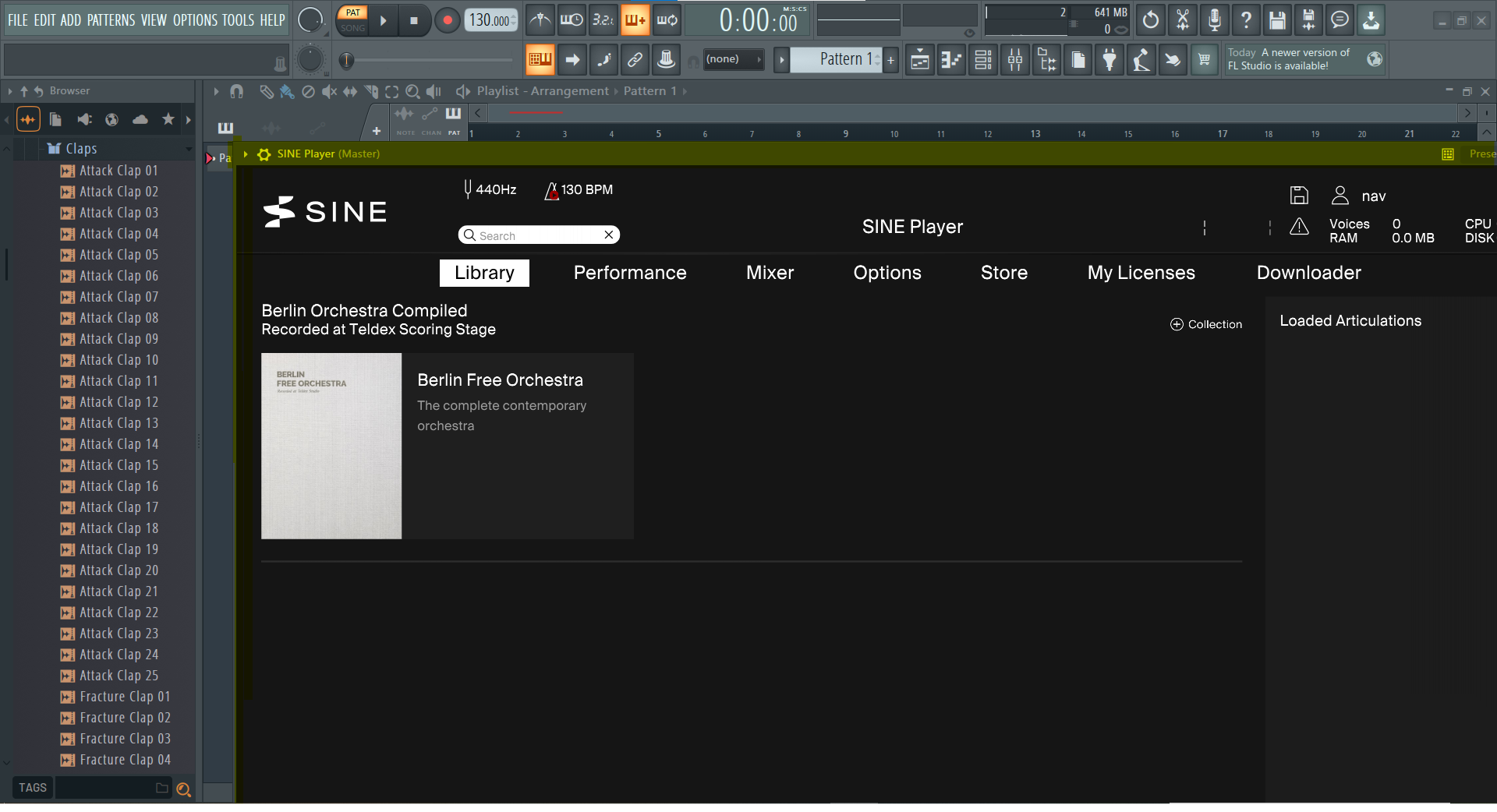Open the TOOLS menu

pyautogui.click(x=239, y=20)
